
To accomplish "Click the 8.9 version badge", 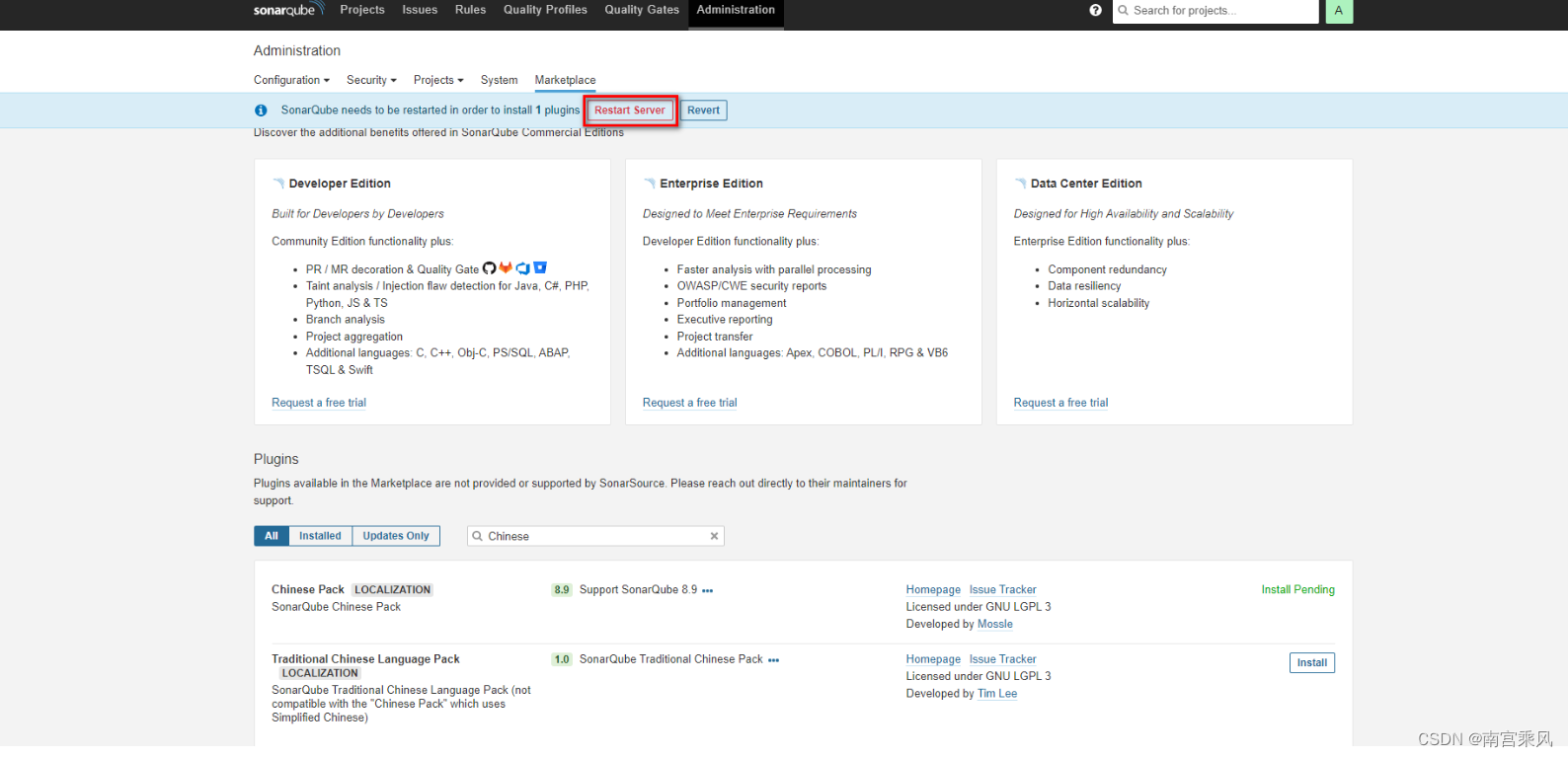I will point(562,590).
